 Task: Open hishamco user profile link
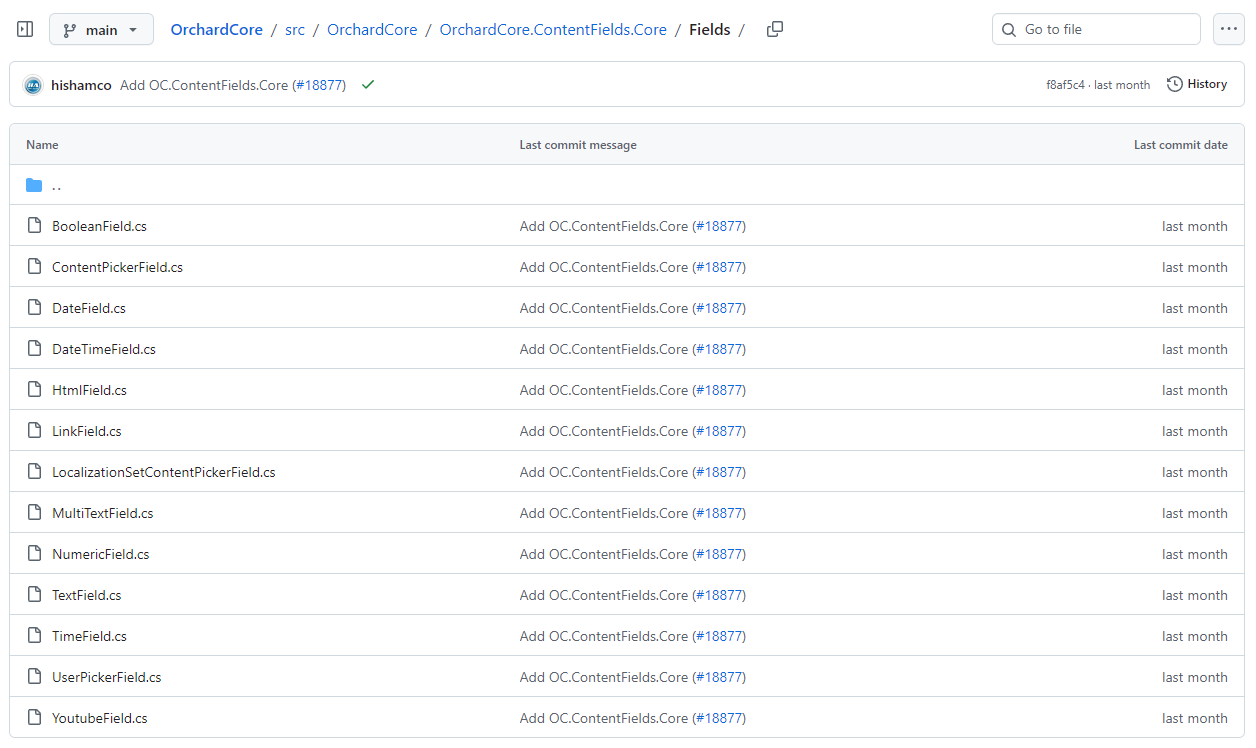[x=81, y=85]
